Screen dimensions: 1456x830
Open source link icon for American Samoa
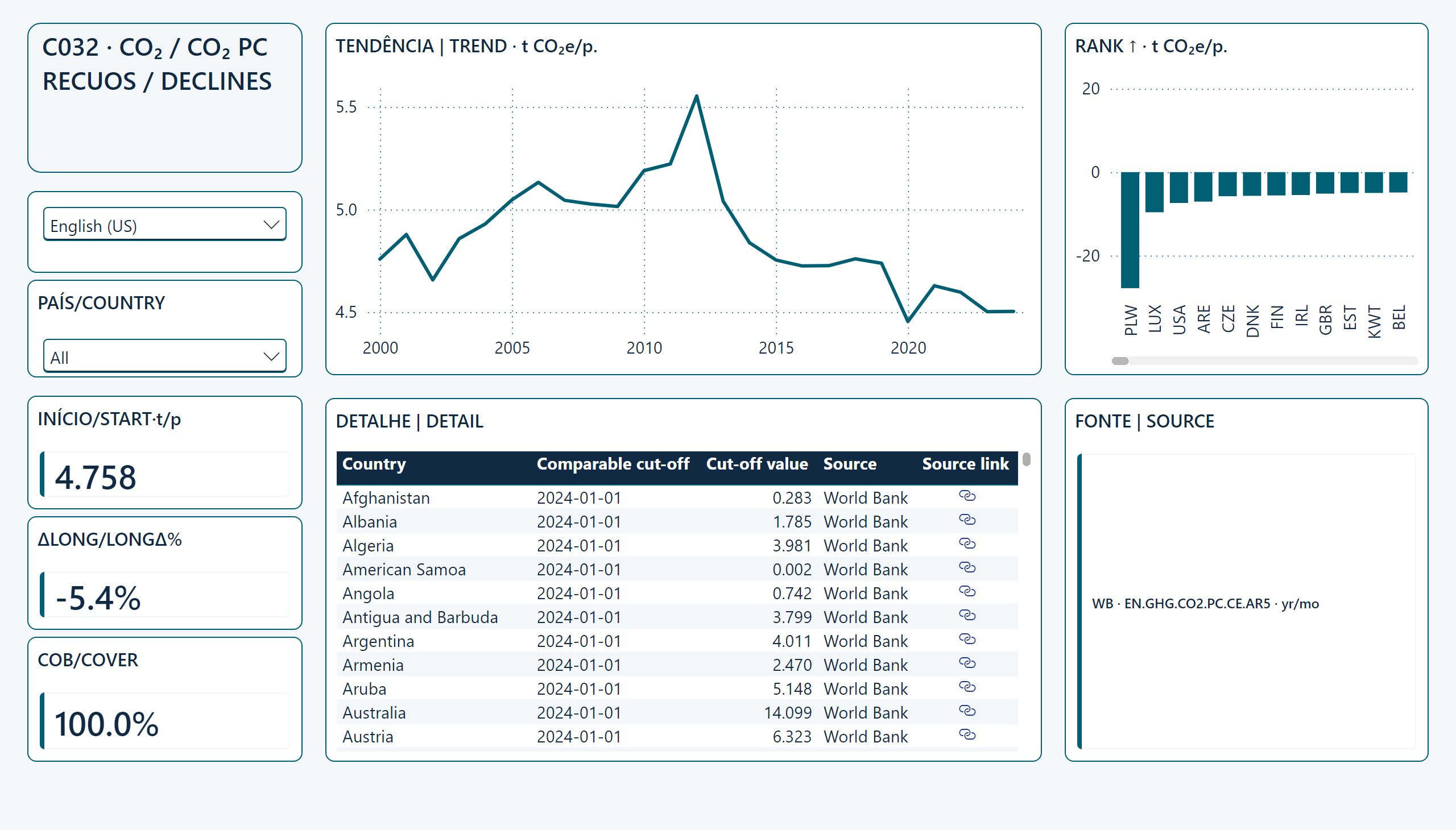967,568
